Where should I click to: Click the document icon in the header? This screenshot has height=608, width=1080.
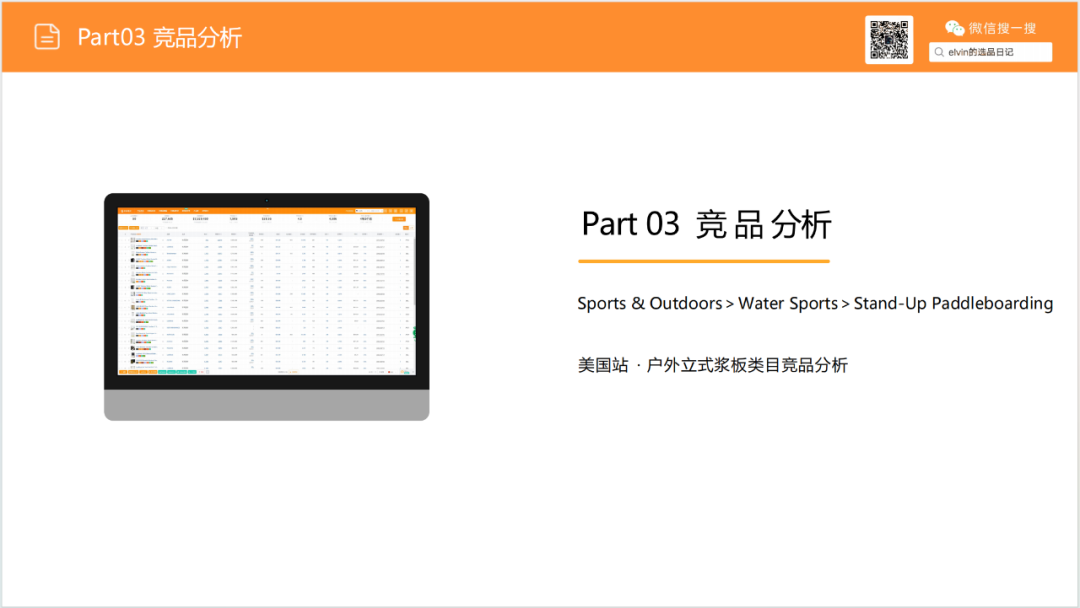(47, 37)
